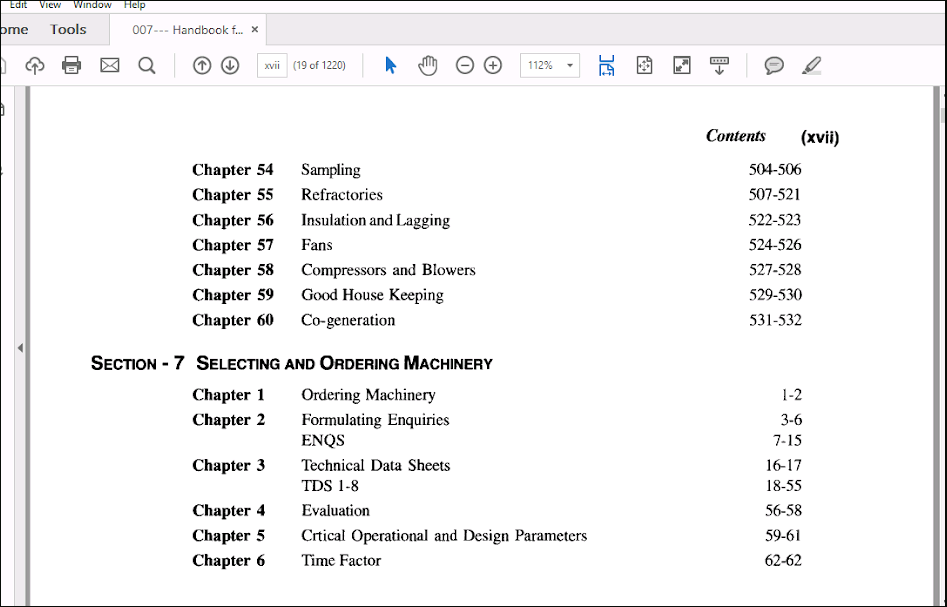Click page range '504-506'

[x=775, y=170]
